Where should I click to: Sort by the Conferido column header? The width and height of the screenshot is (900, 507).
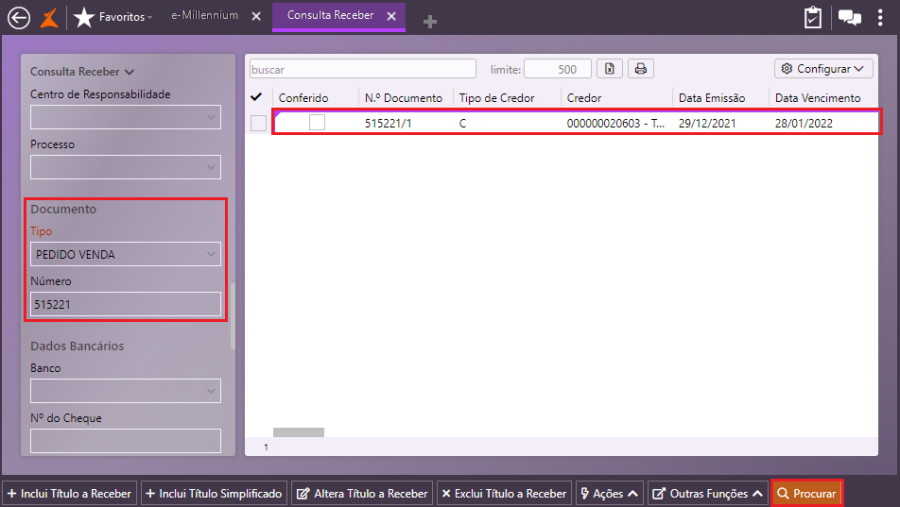coord(303,98)
